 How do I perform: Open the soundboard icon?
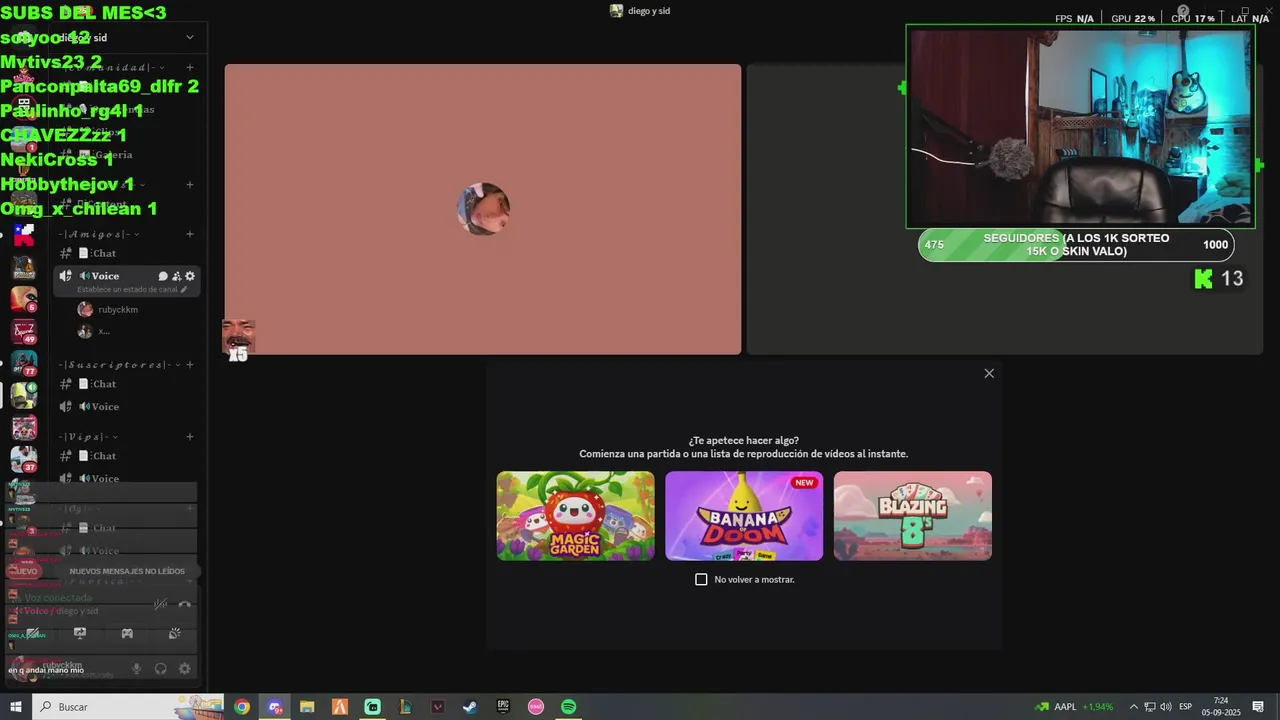click(x=174, y=633)
